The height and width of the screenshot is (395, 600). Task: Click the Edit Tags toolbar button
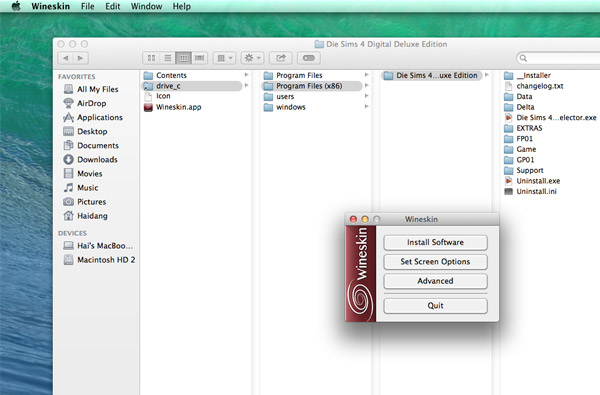pos(309,58)
